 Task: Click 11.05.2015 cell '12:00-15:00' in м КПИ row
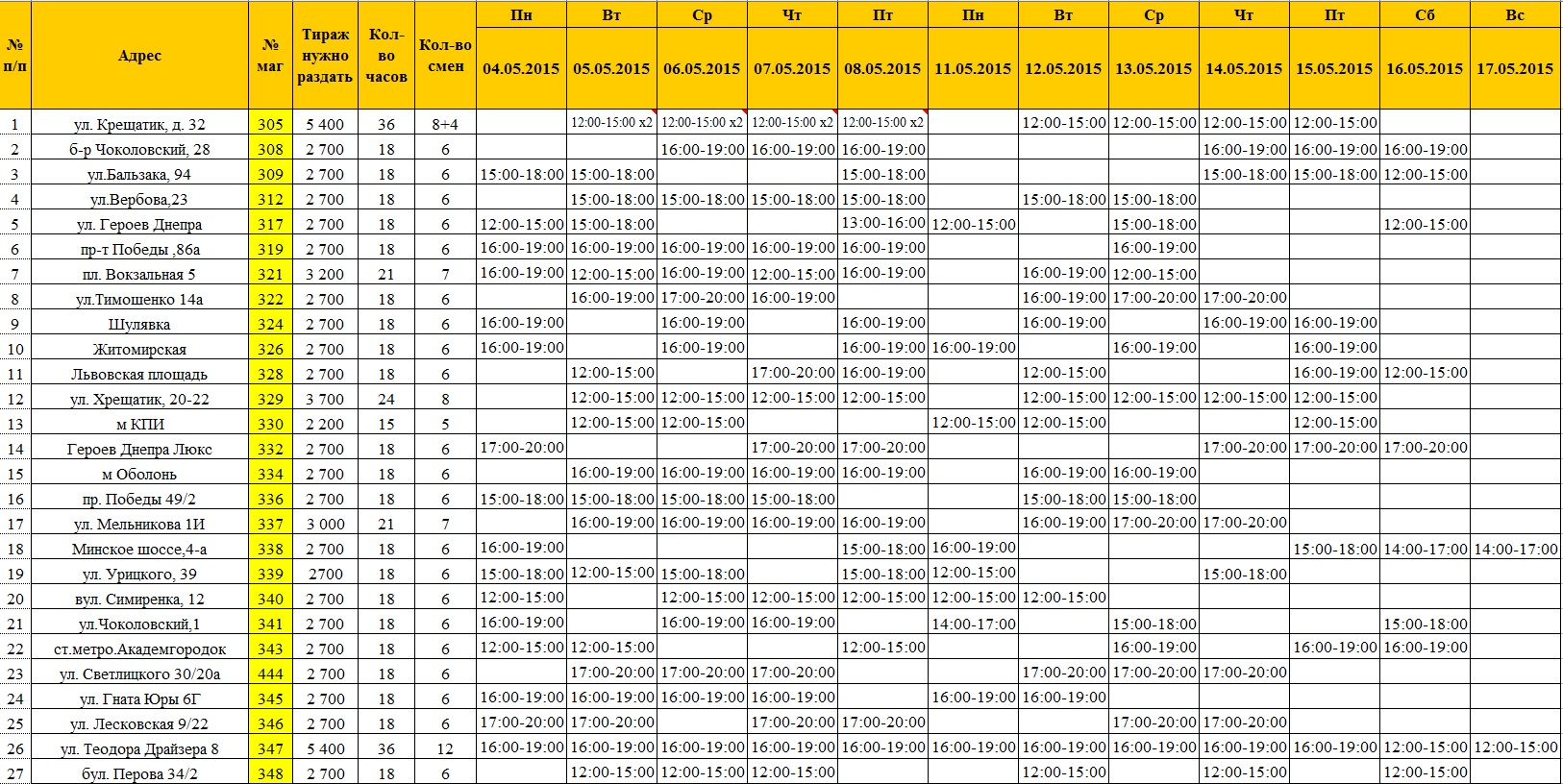973,422
